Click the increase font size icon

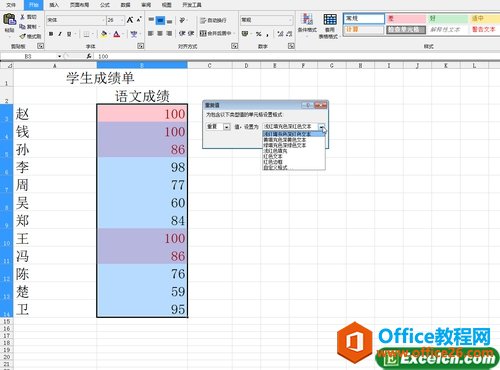[130, 20]
